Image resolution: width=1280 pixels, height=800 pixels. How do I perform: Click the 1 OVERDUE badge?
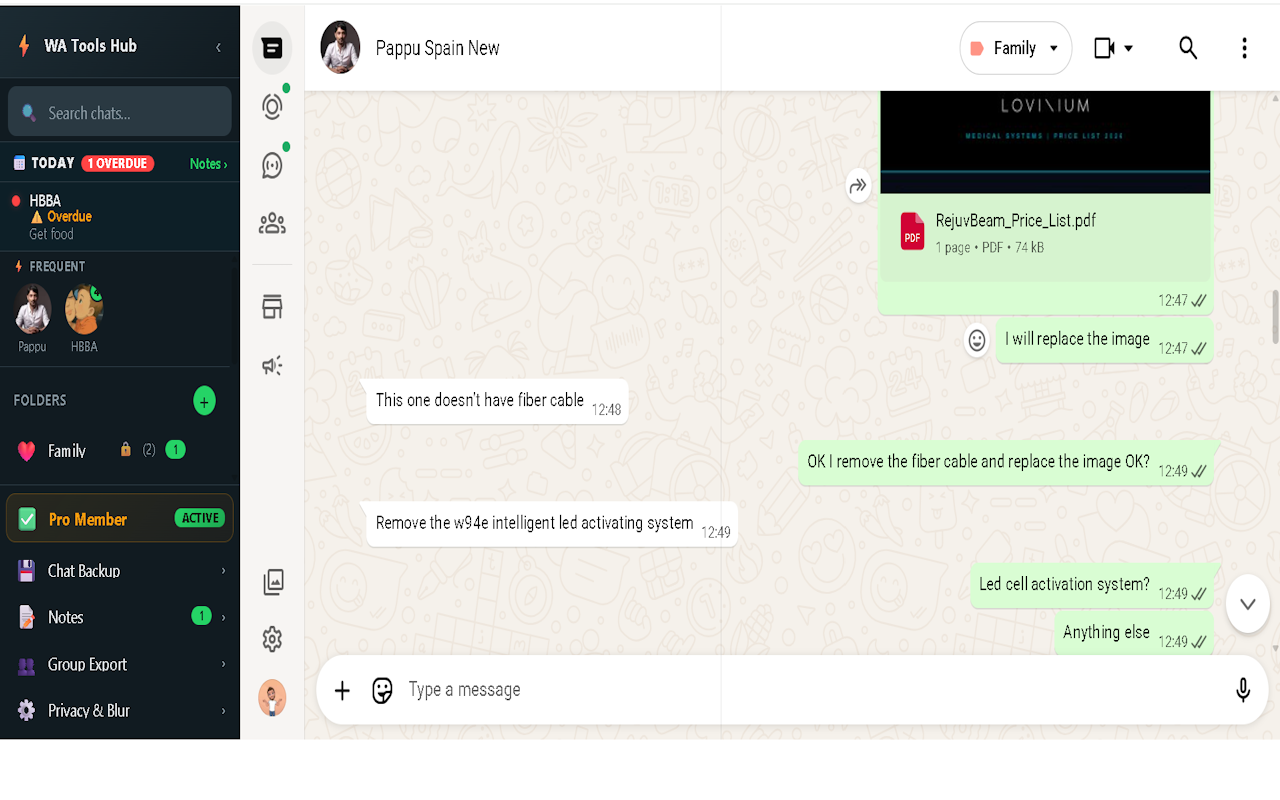point(118,163)
